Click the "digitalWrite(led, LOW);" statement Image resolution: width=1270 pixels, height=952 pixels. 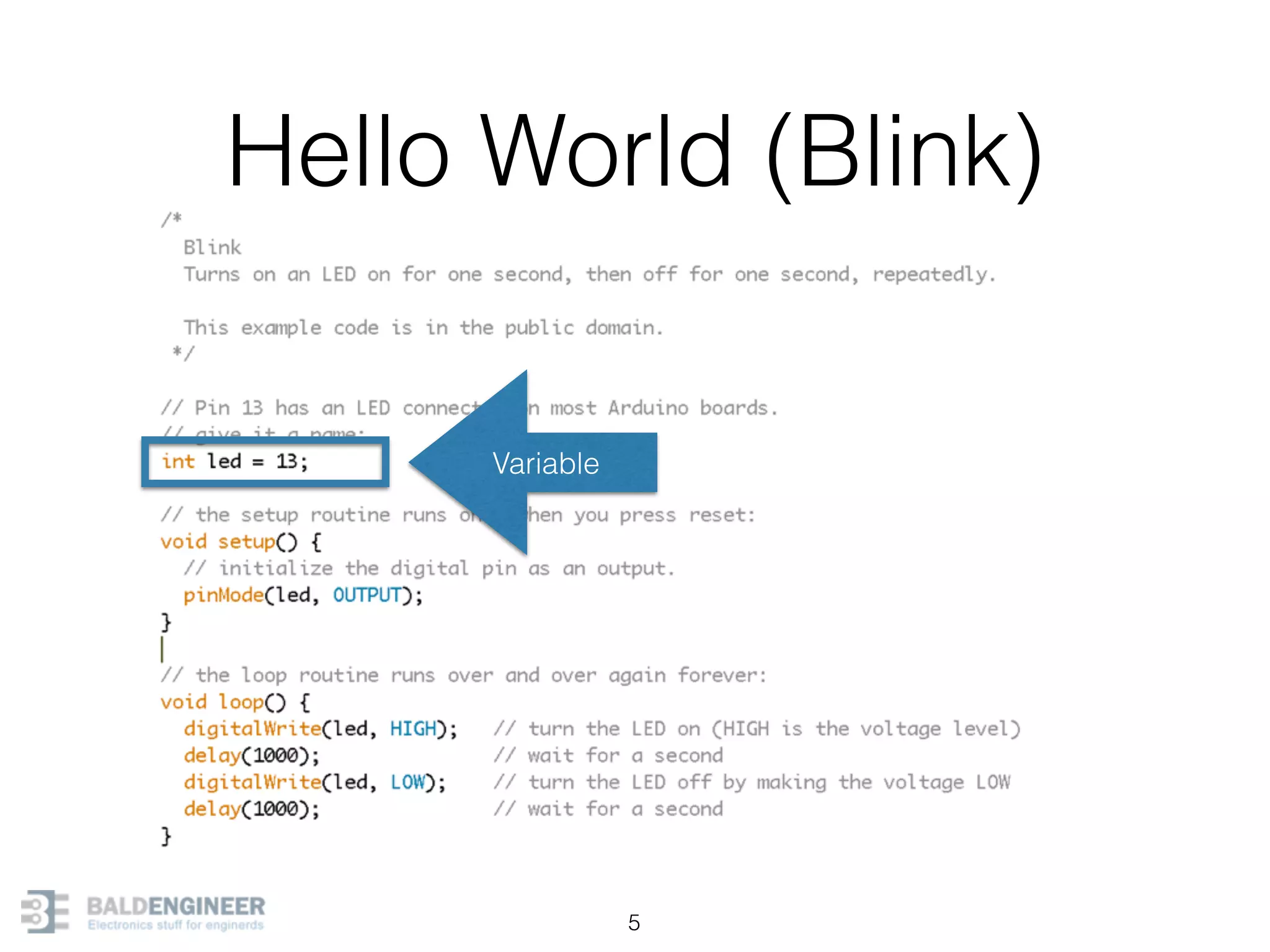(x=314, y=782)
